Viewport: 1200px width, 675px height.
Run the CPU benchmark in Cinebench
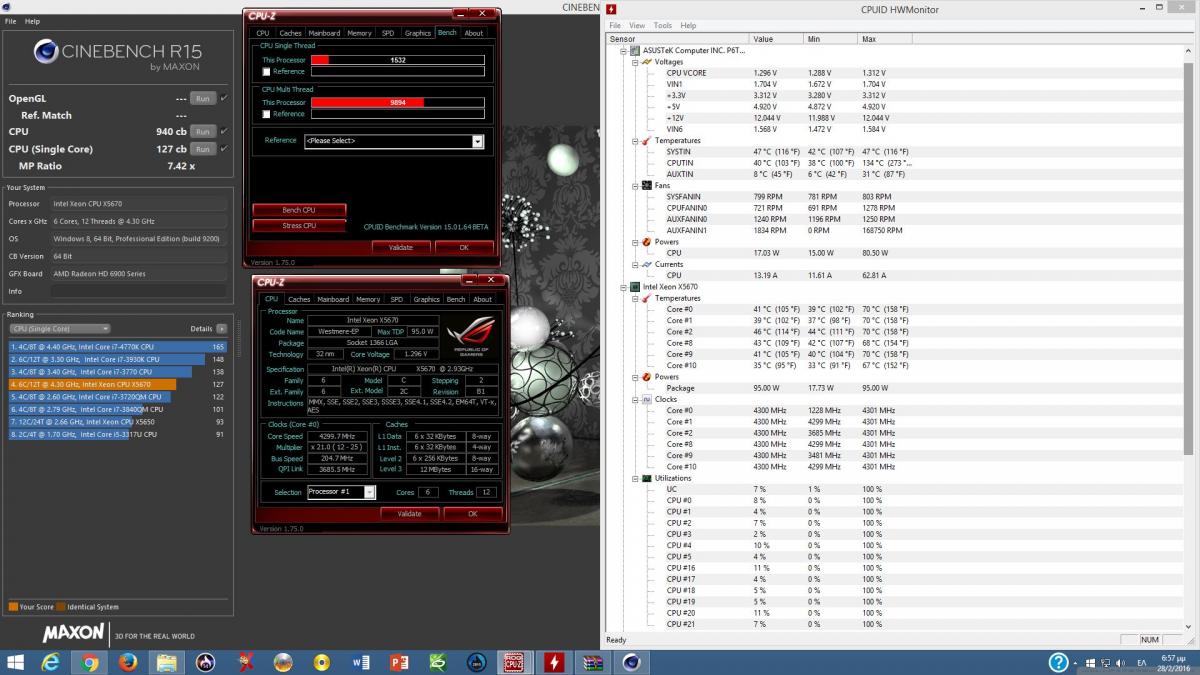coord(202,131)
